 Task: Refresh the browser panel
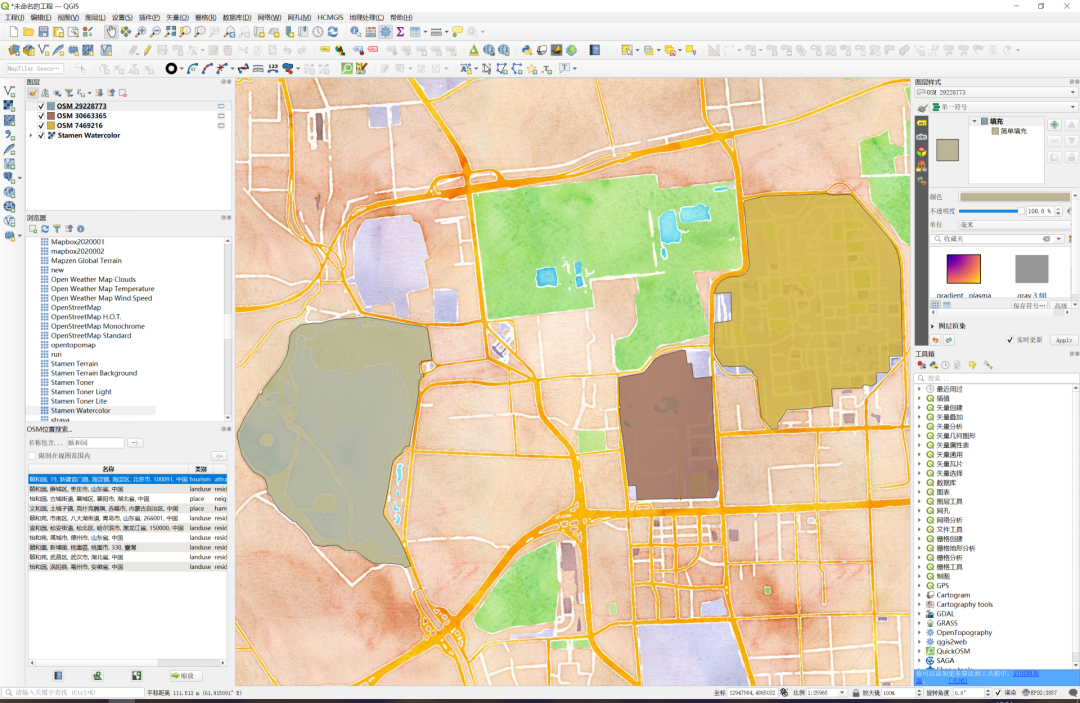point(45,229)
